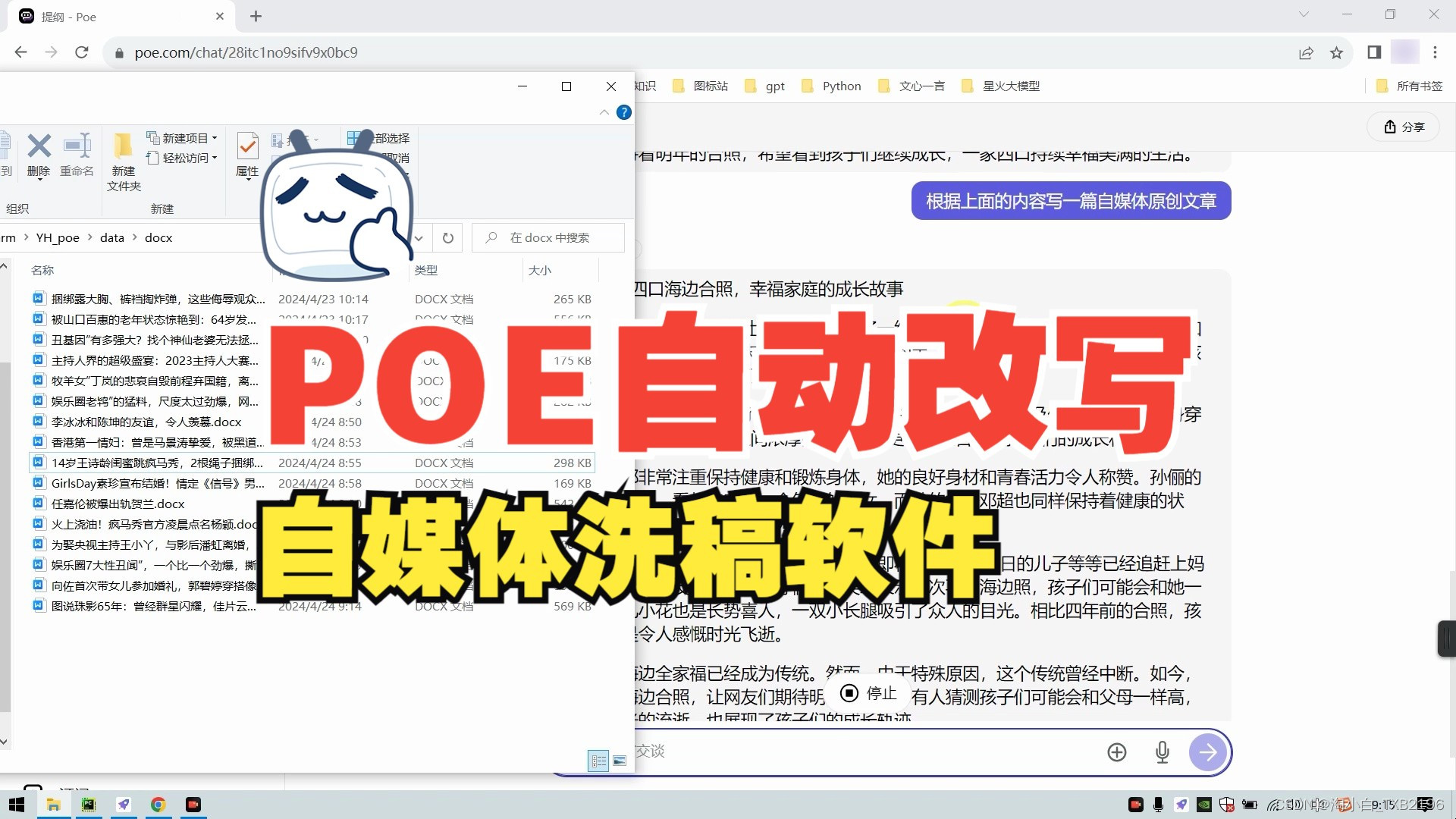The height and width of the screenshot is (819, 1456).
Task: Click the add attachment plus icon
Action: (1116, 752)
